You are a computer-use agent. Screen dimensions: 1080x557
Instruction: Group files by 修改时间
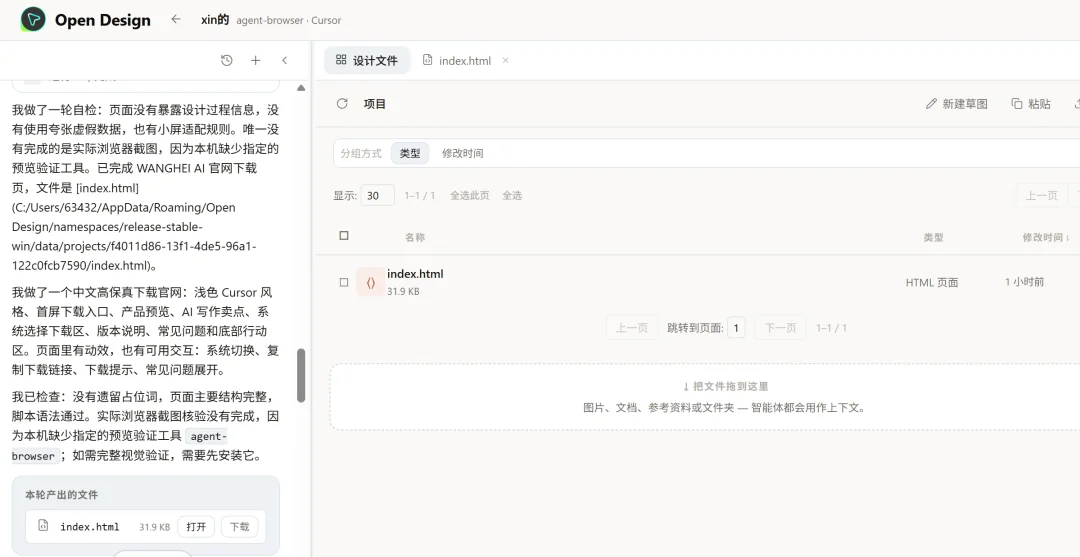pyautogui.click(x=462, y=154)
